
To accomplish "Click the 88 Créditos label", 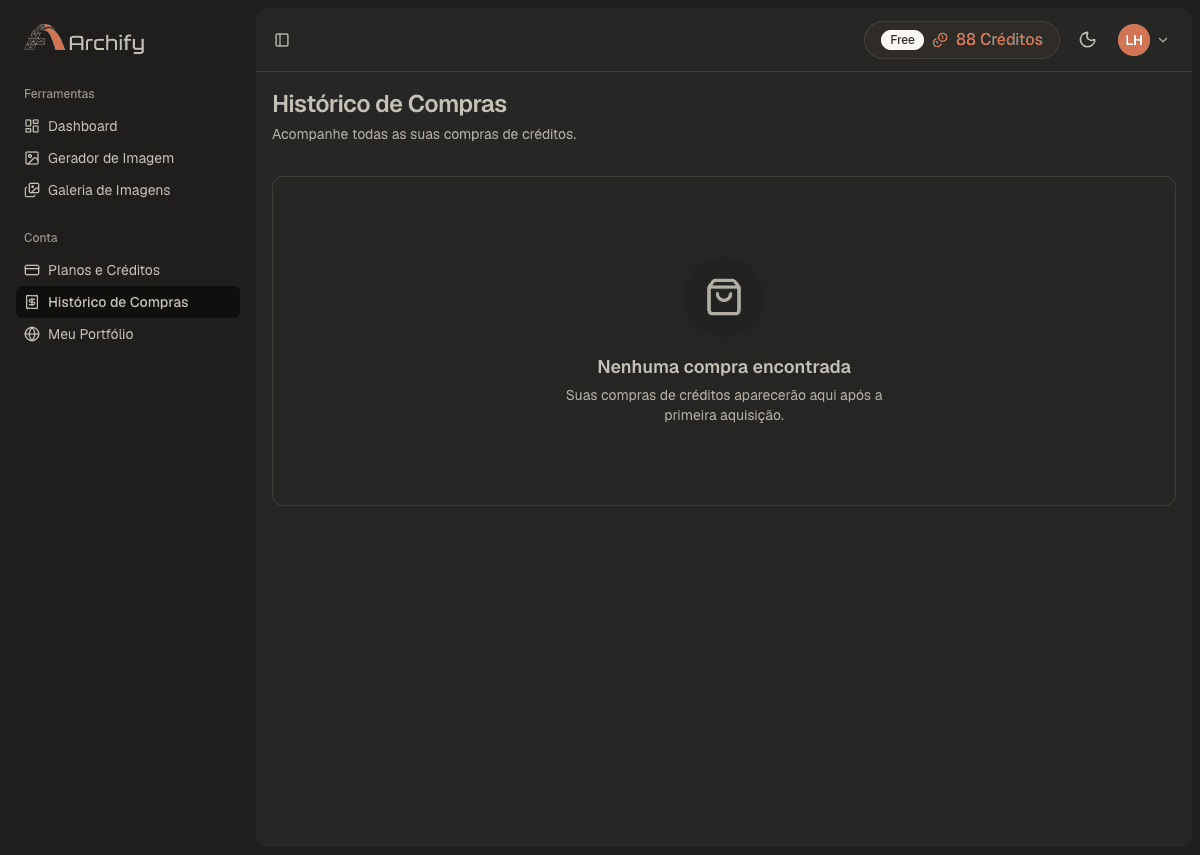I will tap(999, 40).
